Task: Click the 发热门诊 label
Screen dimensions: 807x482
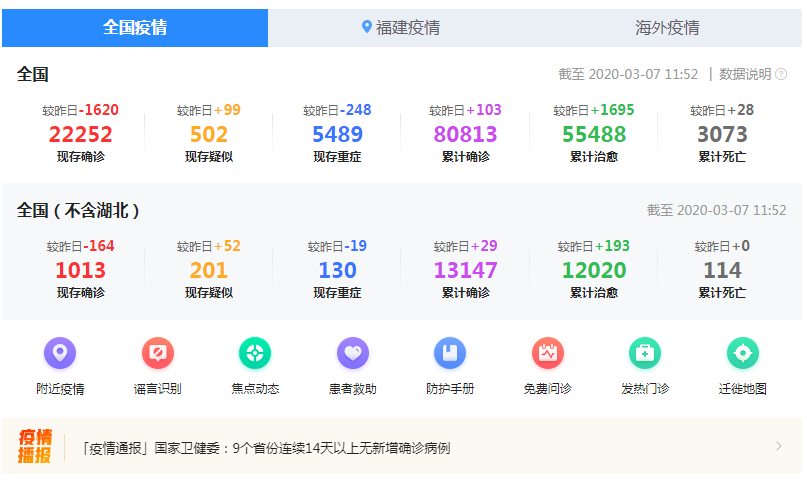Action: 645,389
